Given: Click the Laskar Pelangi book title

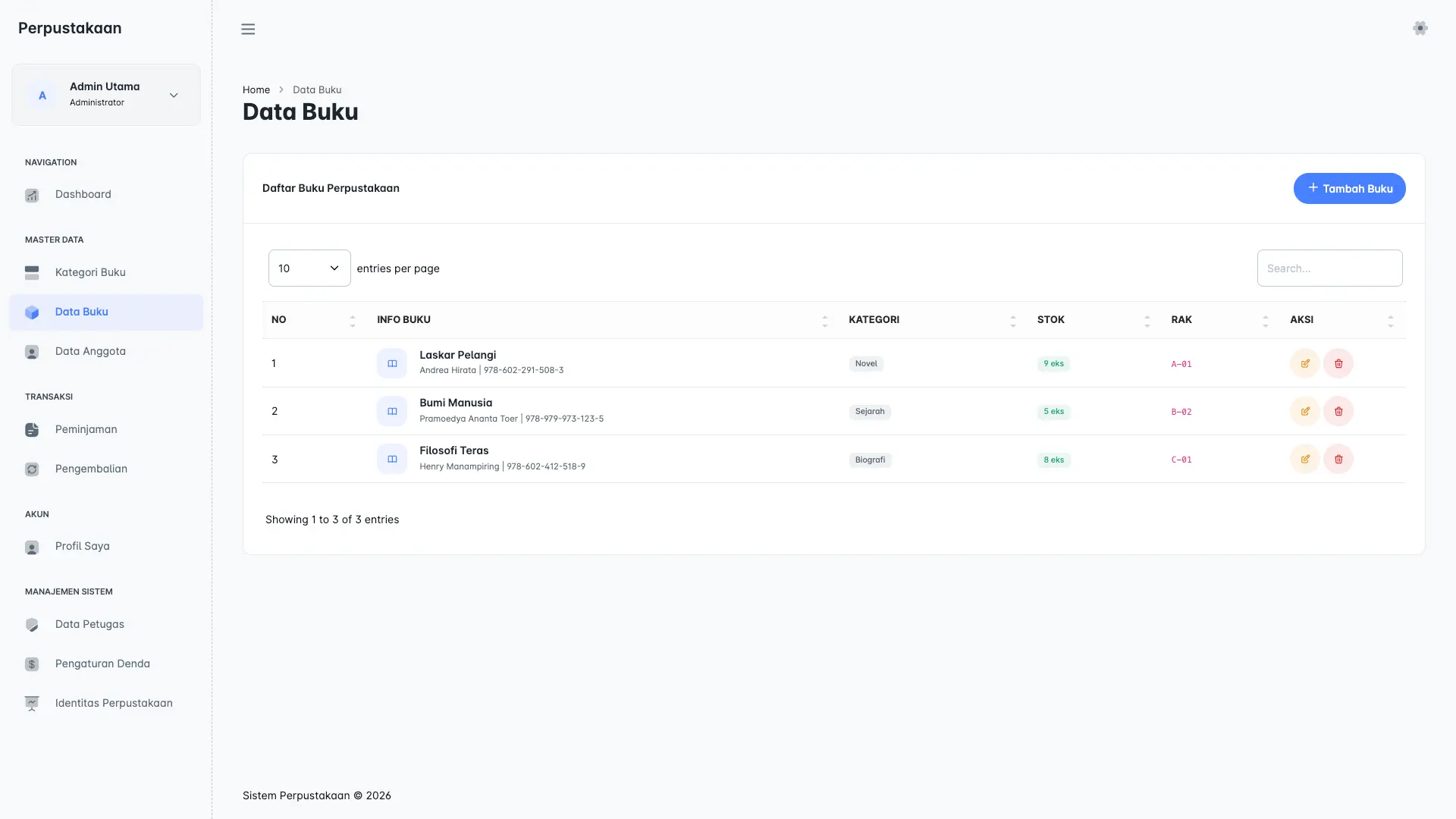Looking at the screenshot, I should (457, 355).
